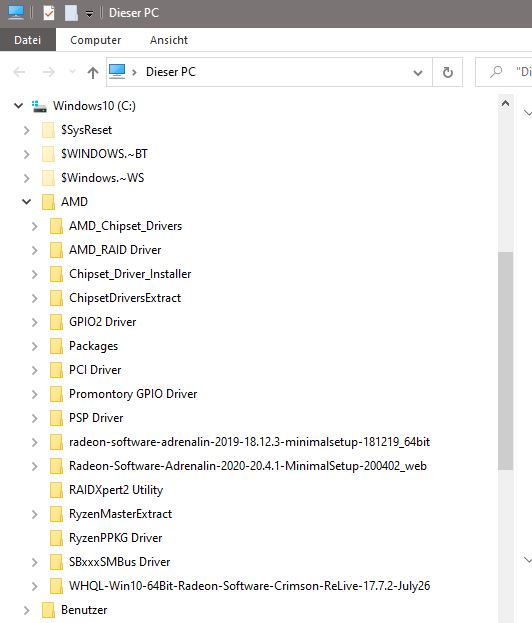Collapse the Windows10 (C:) drive node

(x=18, y=106)
